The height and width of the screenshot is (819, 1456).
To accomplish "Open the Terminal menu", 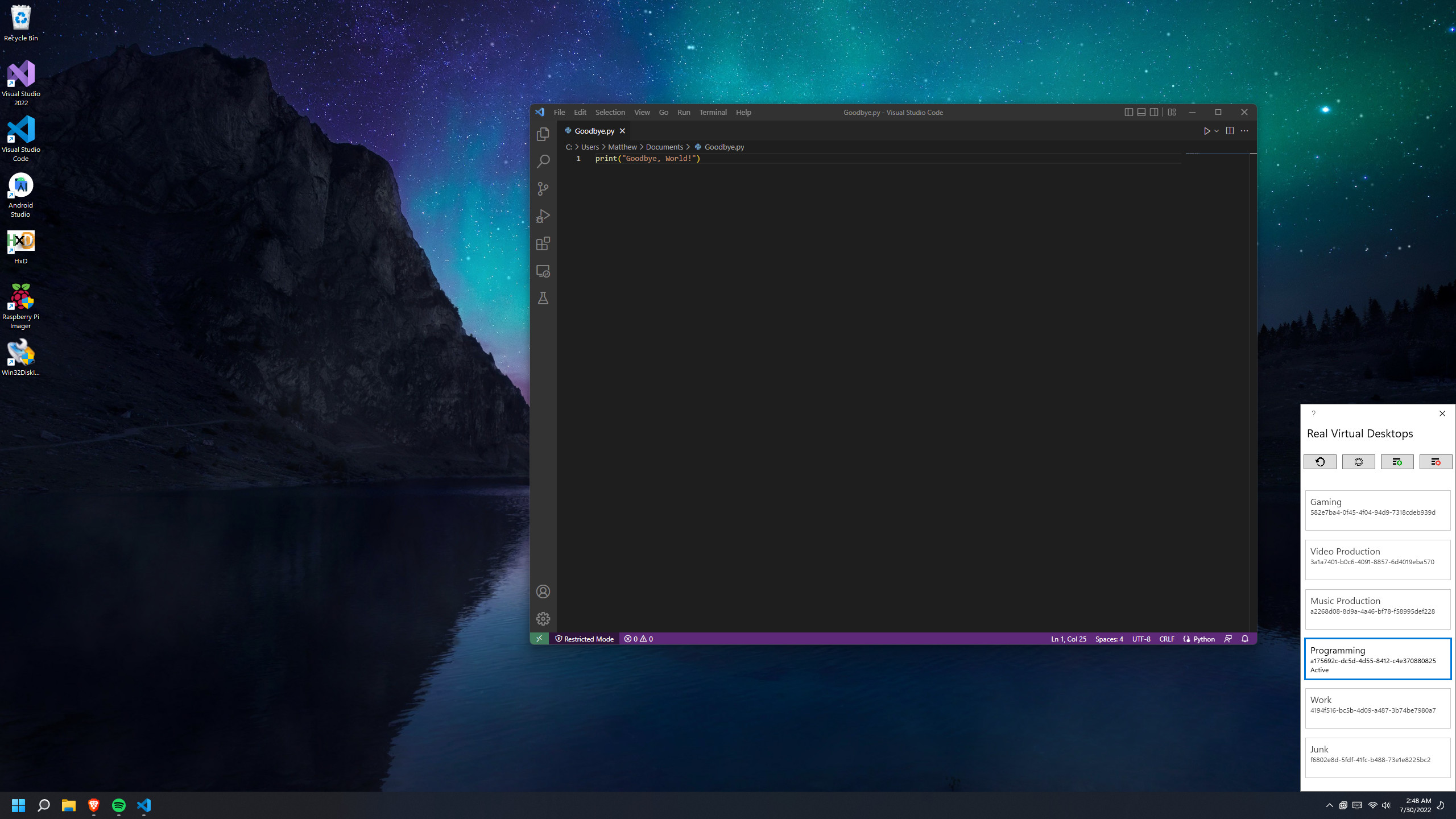I will tap(712, 112).
